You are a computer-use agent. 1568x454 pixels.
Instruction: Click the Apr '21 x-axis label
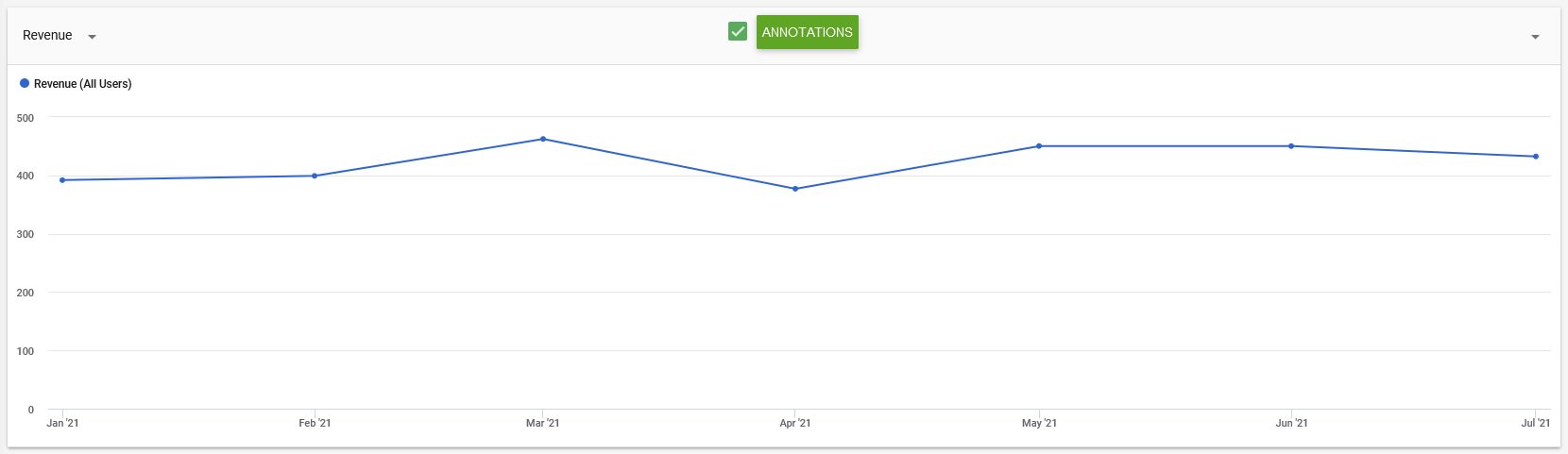pos(795,423)
